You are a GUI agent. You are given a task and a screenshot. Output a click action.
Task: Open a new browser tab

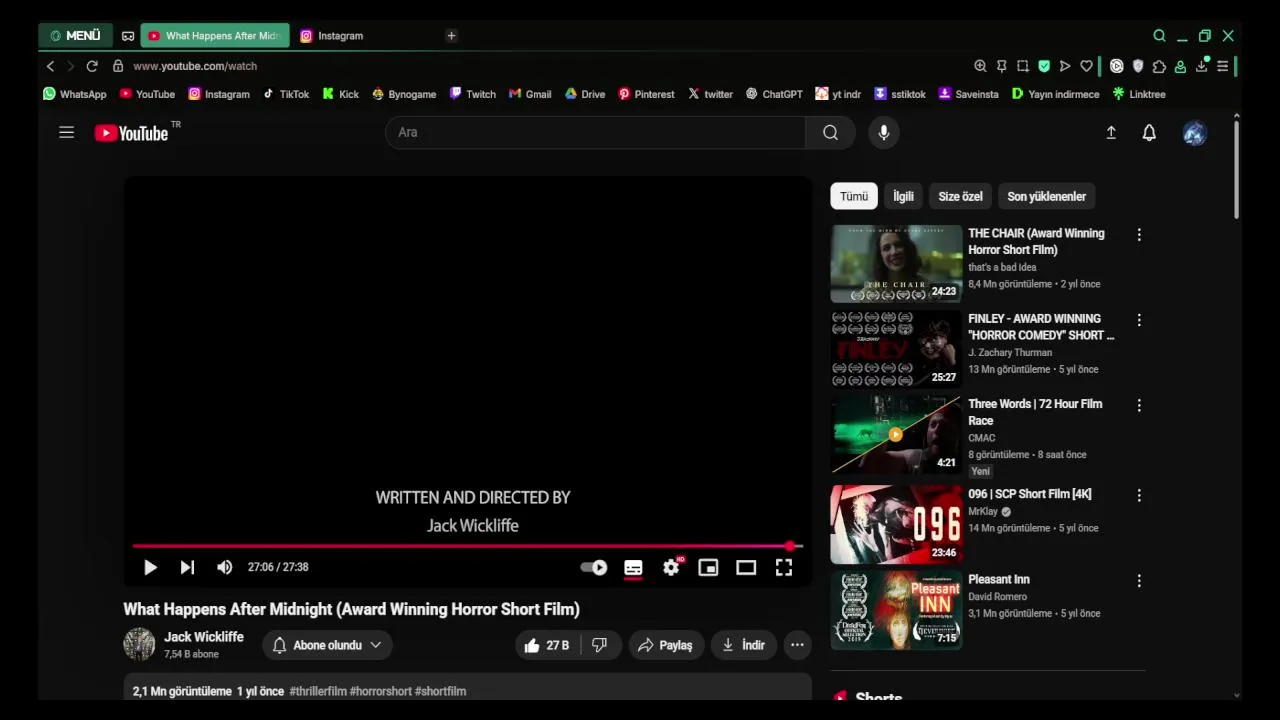point(451,36)
